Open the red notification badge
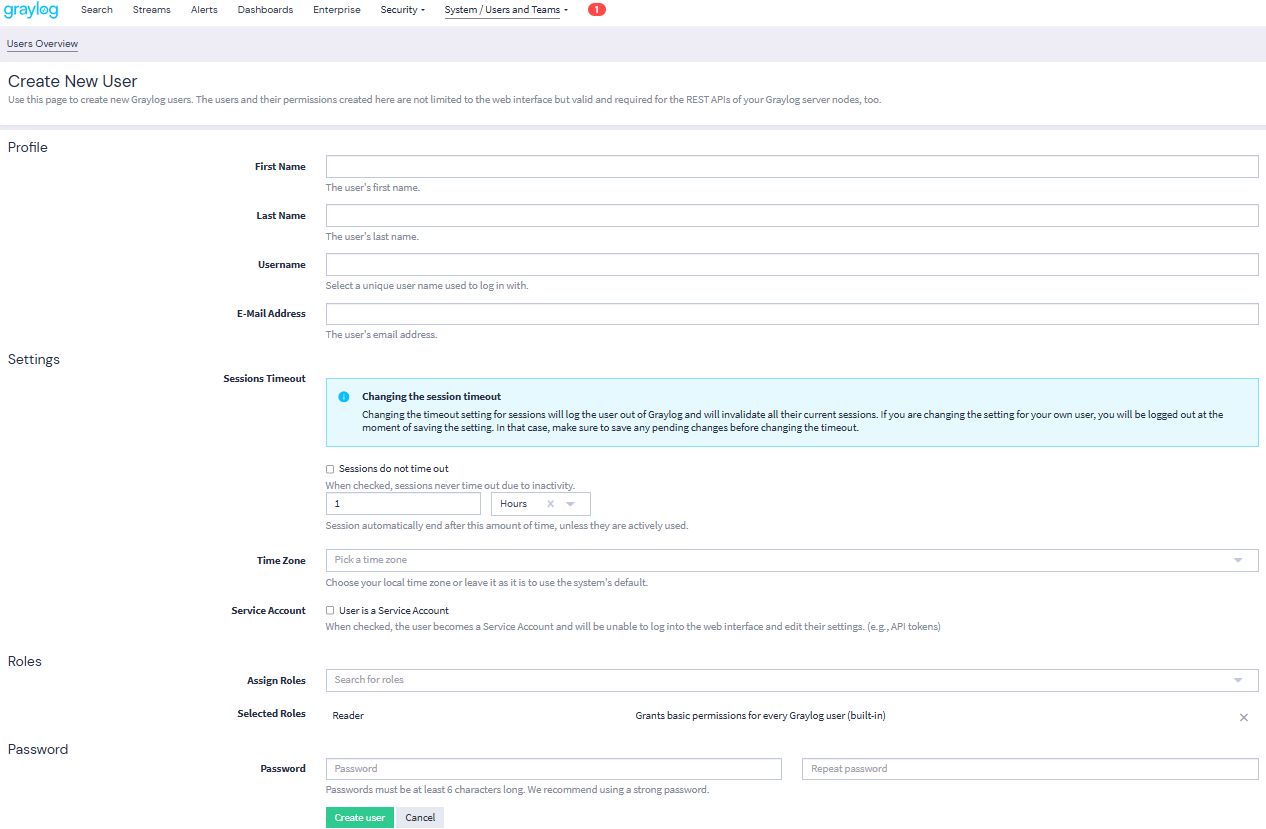The image size is (1266, 829). (x=596, y=10)
